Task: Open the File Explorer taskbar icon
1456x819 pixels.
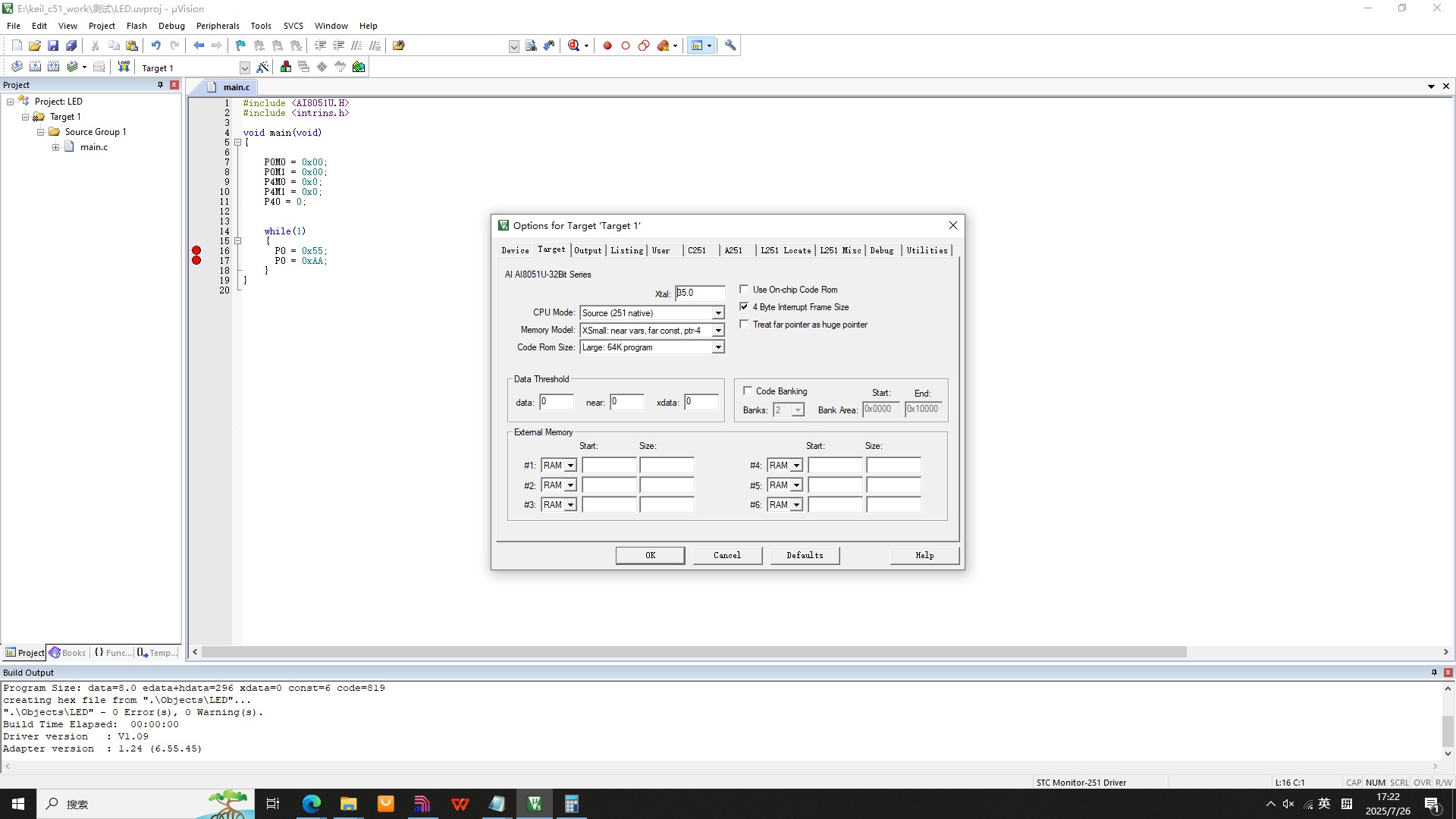Action: point(348,804)
